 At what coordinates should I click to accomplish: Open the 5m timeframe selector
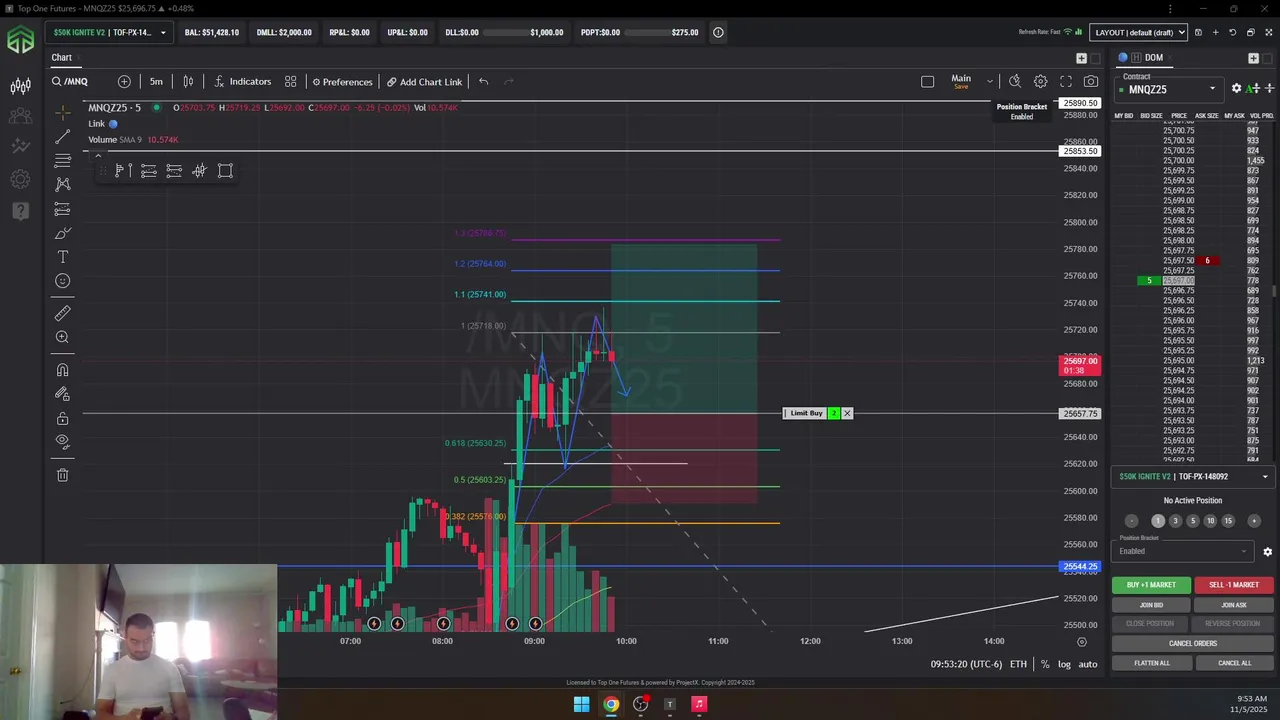pos(157,81)
